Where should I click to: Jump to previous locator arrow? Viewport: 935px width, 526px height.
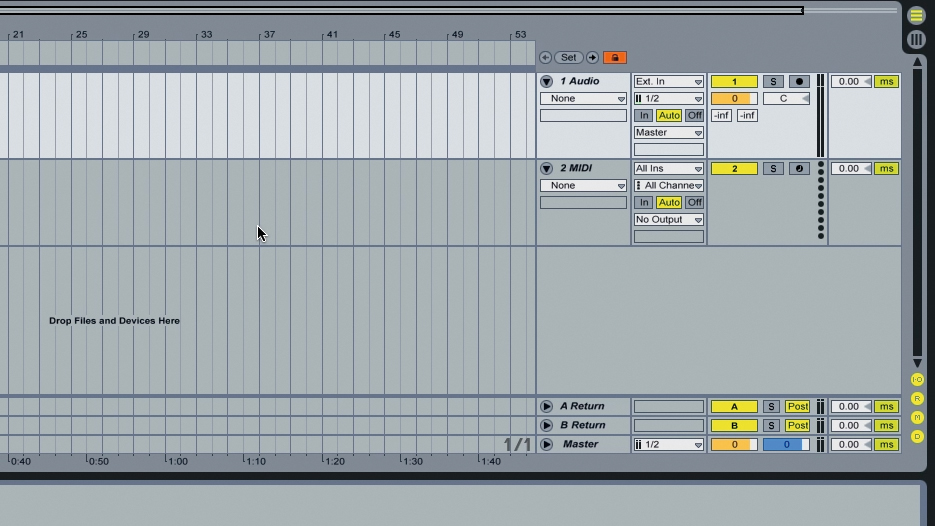pyautogui.click(x=545, y=57)
